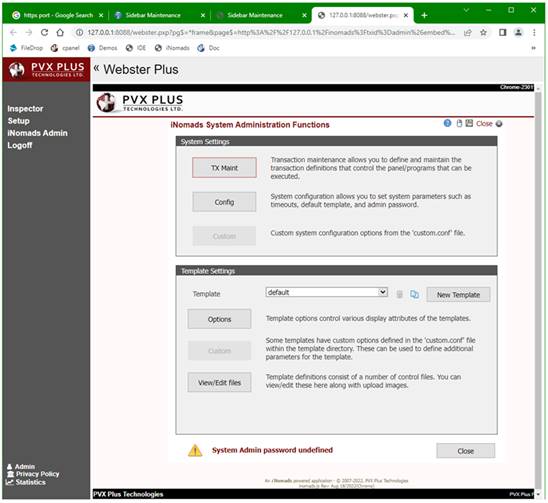Viewport: 548px width, 503px height.
Task: Click the PVX Plus sidebar logo
Action: tap(46, 70)
